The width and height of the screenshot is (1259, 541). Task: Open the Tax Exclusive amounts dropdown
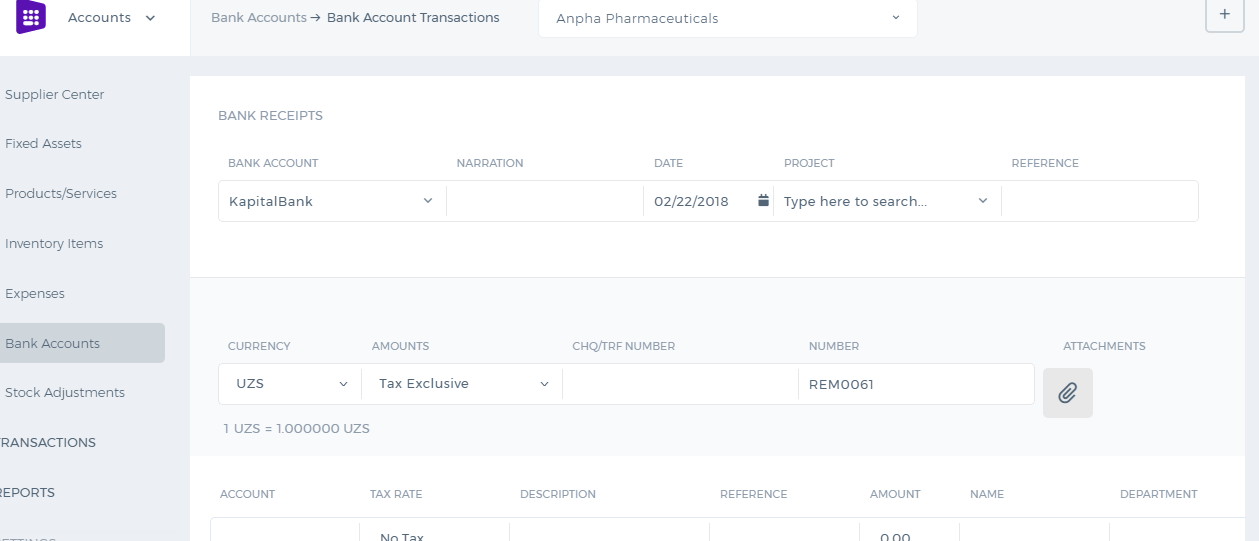[x=463, y=384]
